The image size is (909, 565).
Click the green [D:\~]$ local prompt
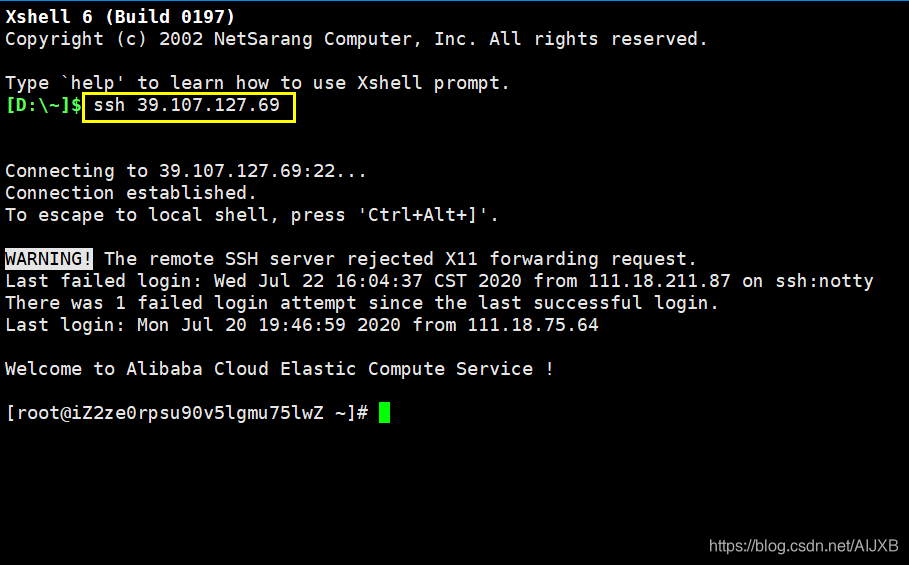[43, 105]
